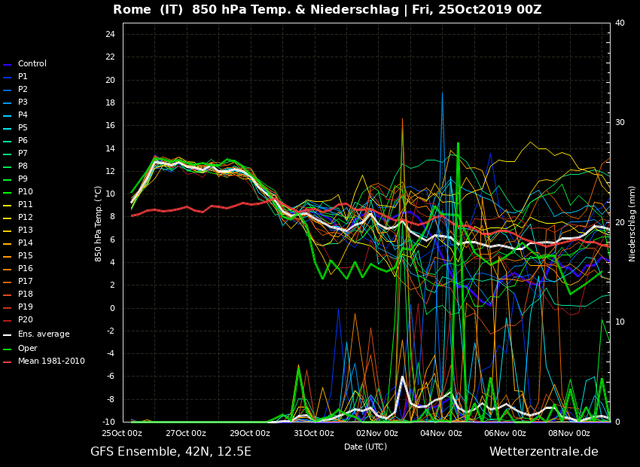
Task: Click the -10 temperature axis value
Action: tap(109, 422)
